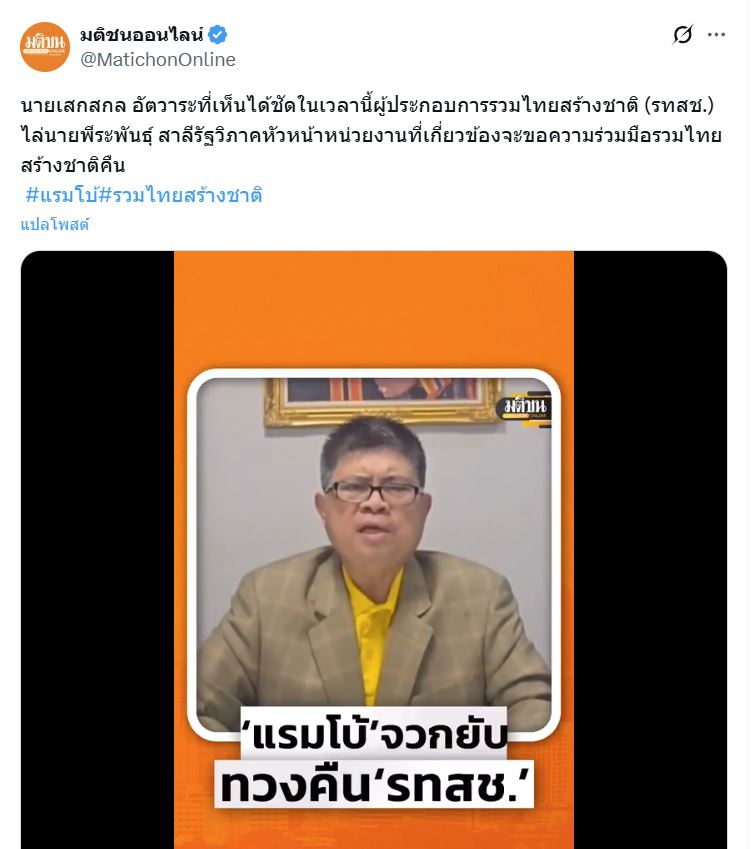Click the tweet text starting with นายเสกสกล

click(371, 135)
